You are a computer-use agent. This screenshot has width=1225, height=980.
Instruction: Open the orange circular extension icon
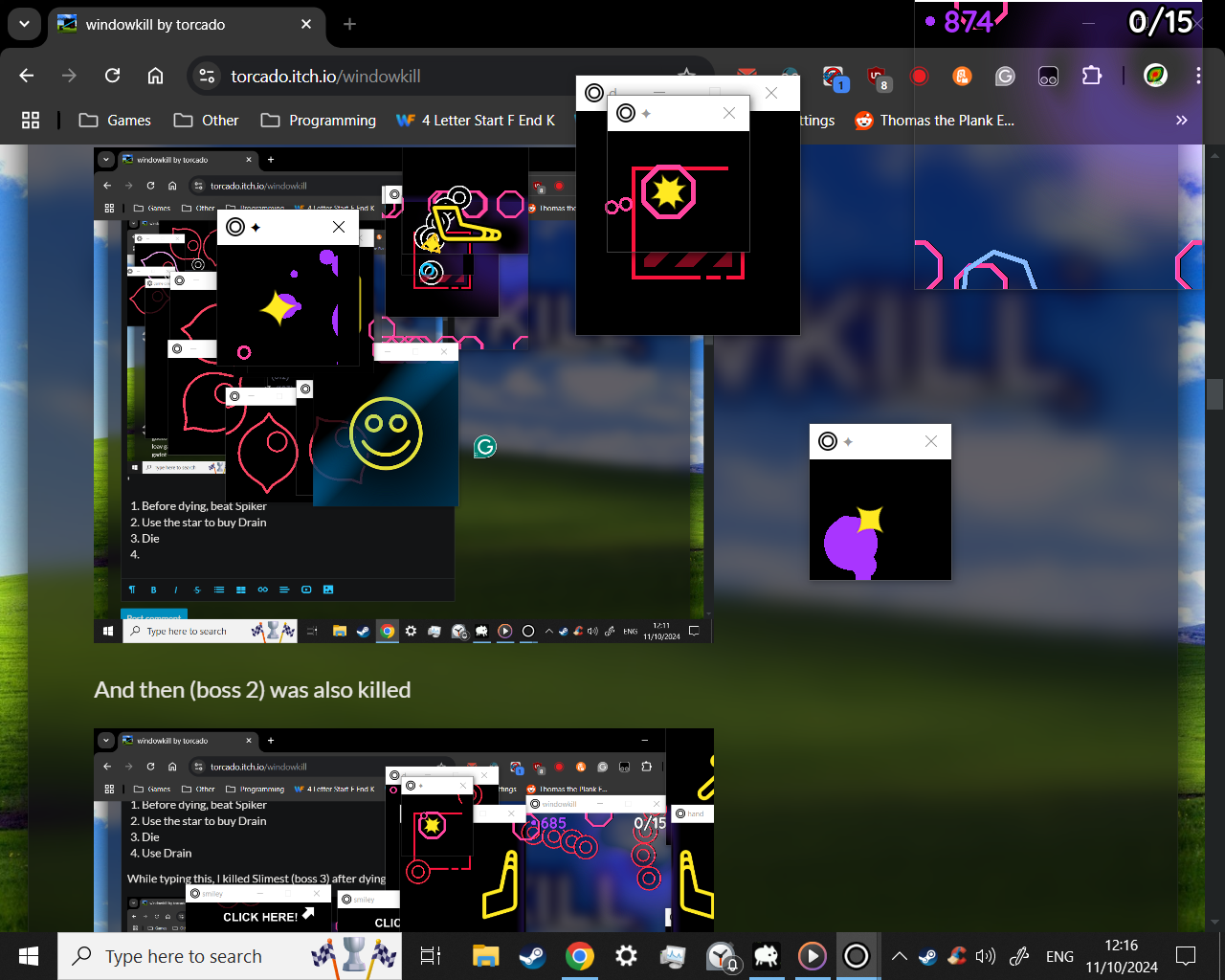[962, 76]
